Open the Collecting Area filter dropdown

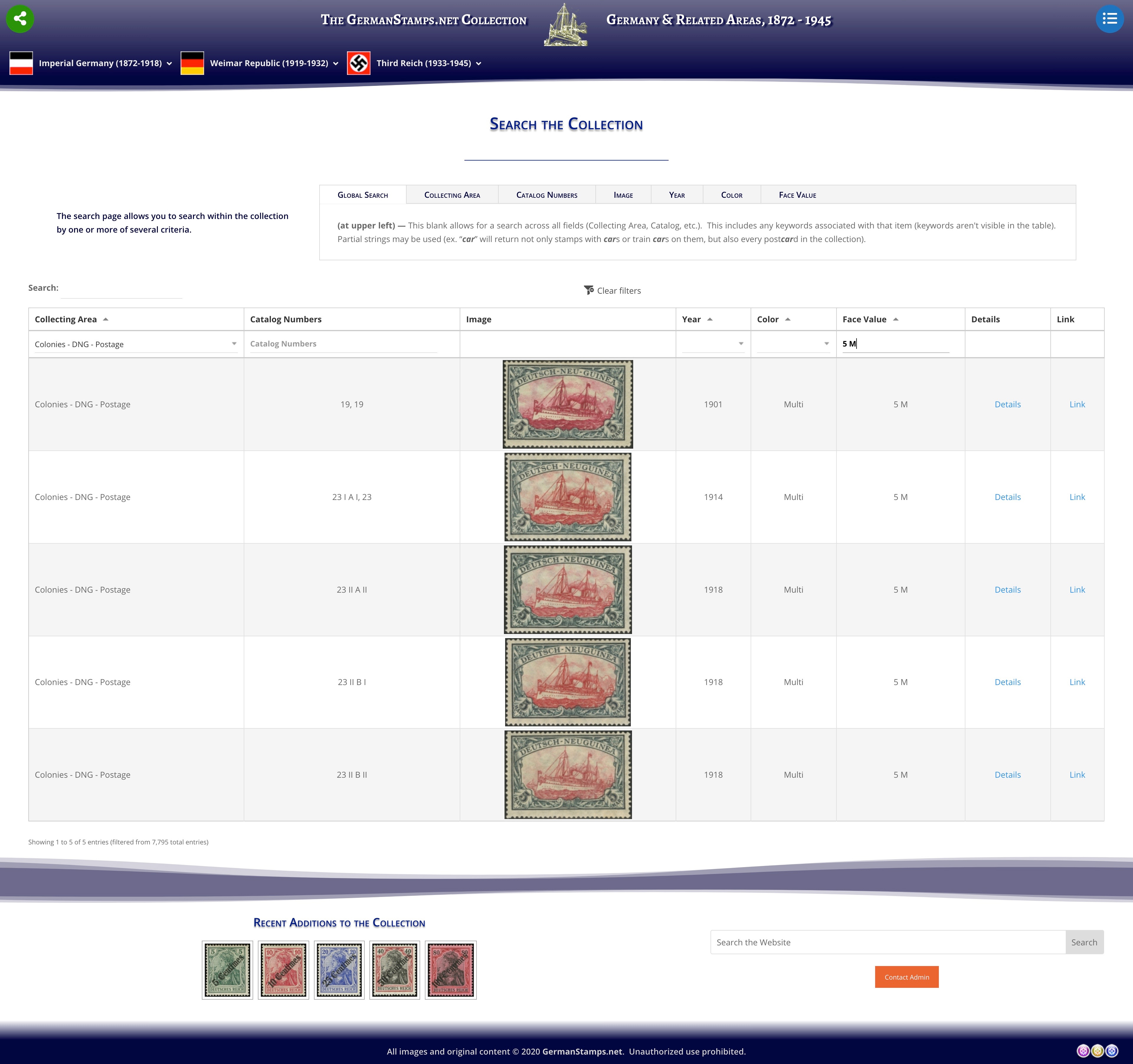coord(235,344)
